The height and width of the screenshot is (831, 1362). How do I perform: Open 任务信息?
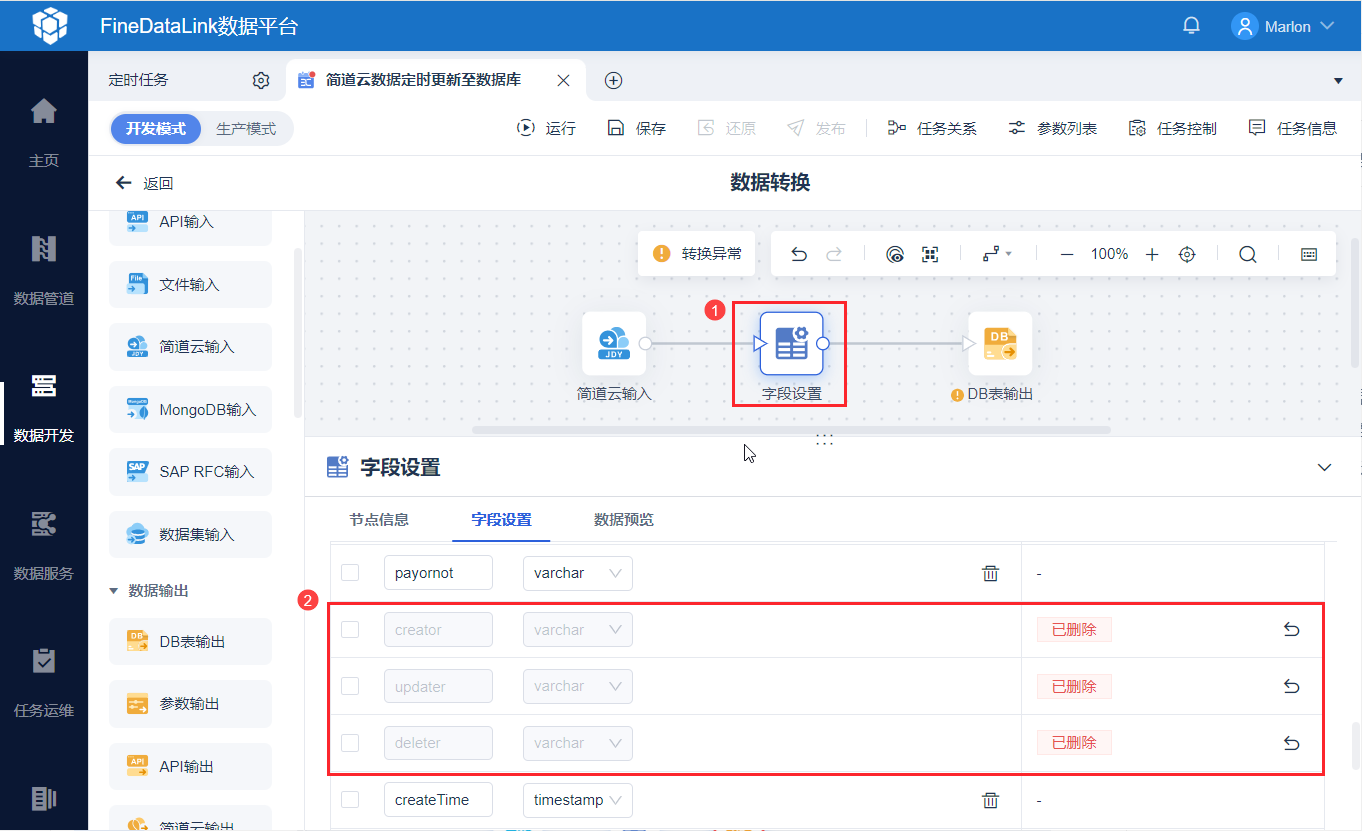(1292, 128)
